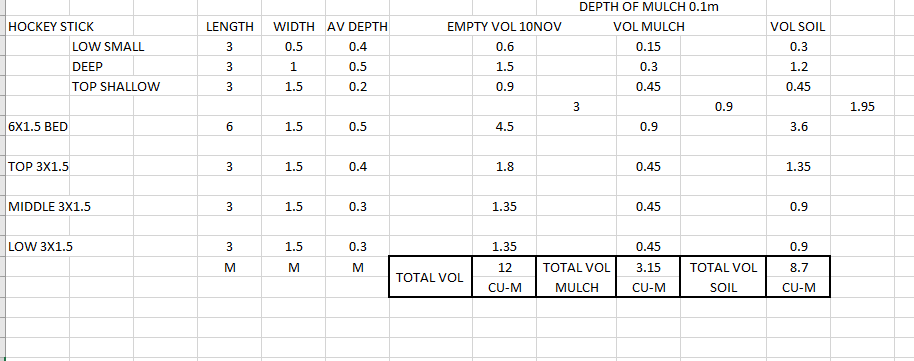914x361 pixels.
Task: Select TOP 3X1.5 soil volume 1.35
Action: [x=798, y=167]
